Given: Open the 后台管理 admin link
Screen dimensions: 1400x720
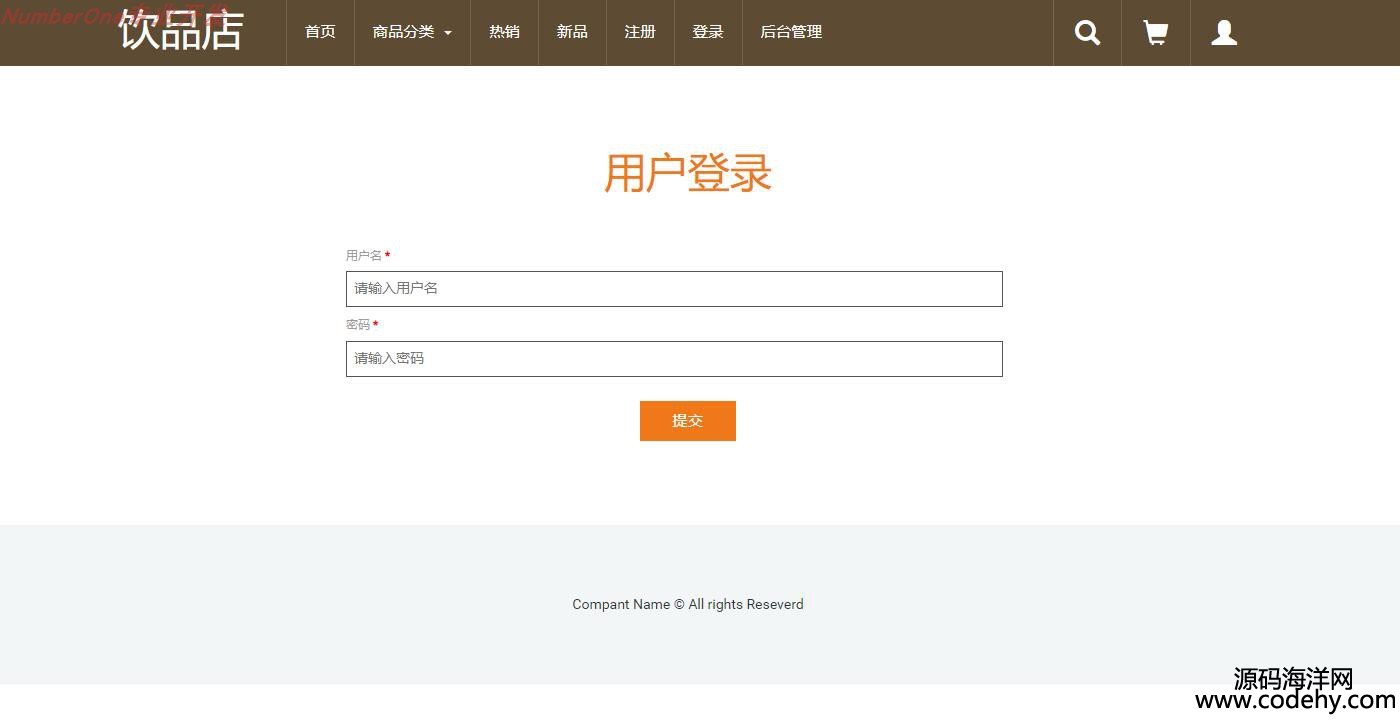Looking at the screenshot, I should tap(791, 32).
